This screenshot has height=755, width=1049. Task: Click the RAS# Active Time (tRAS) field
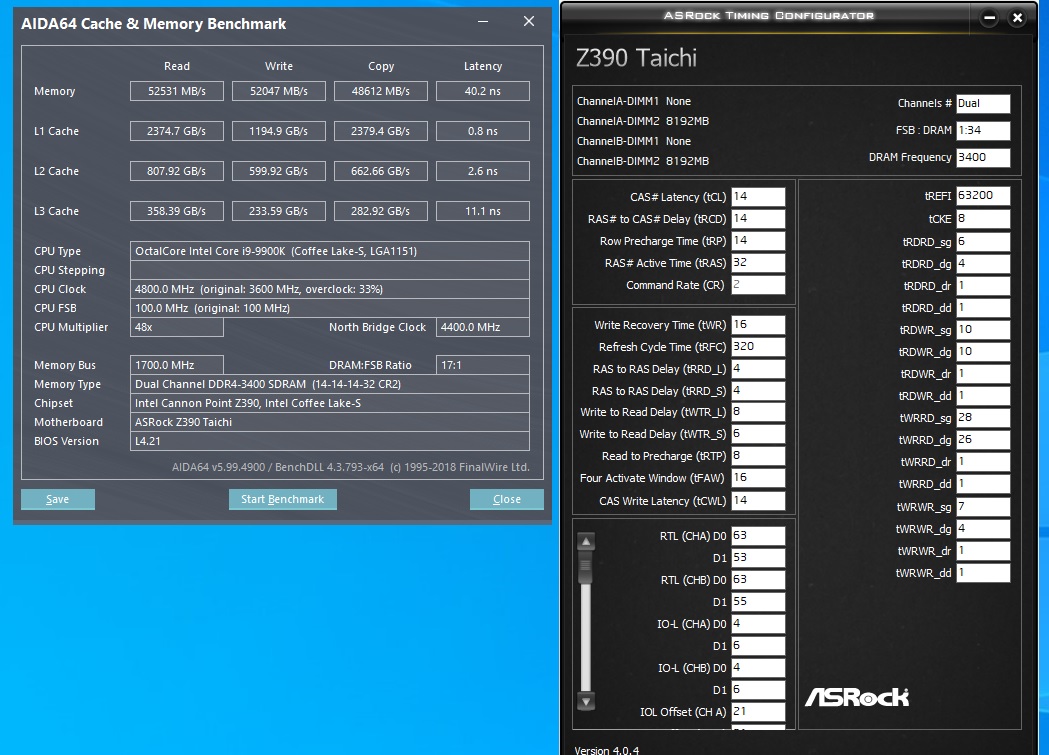(758, 263)
